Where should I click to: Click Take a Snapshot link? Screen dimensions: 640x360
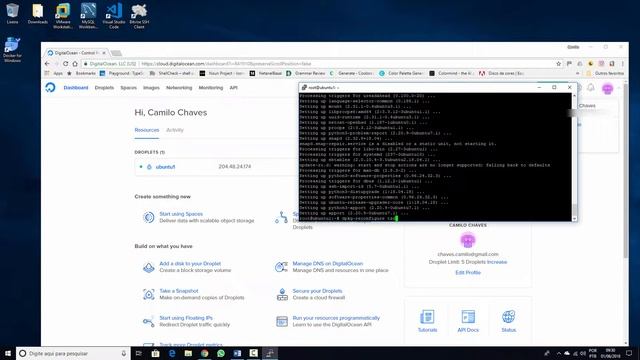(179, 291)
